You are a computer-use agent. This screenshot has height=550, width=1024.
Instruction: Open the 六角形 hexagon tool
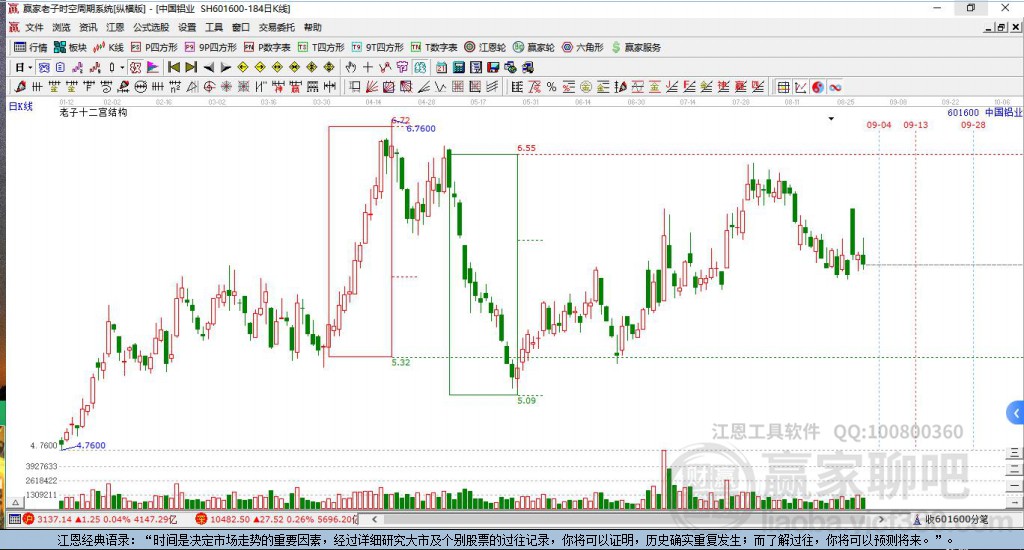pyautogui.click(x=583, y=47)
